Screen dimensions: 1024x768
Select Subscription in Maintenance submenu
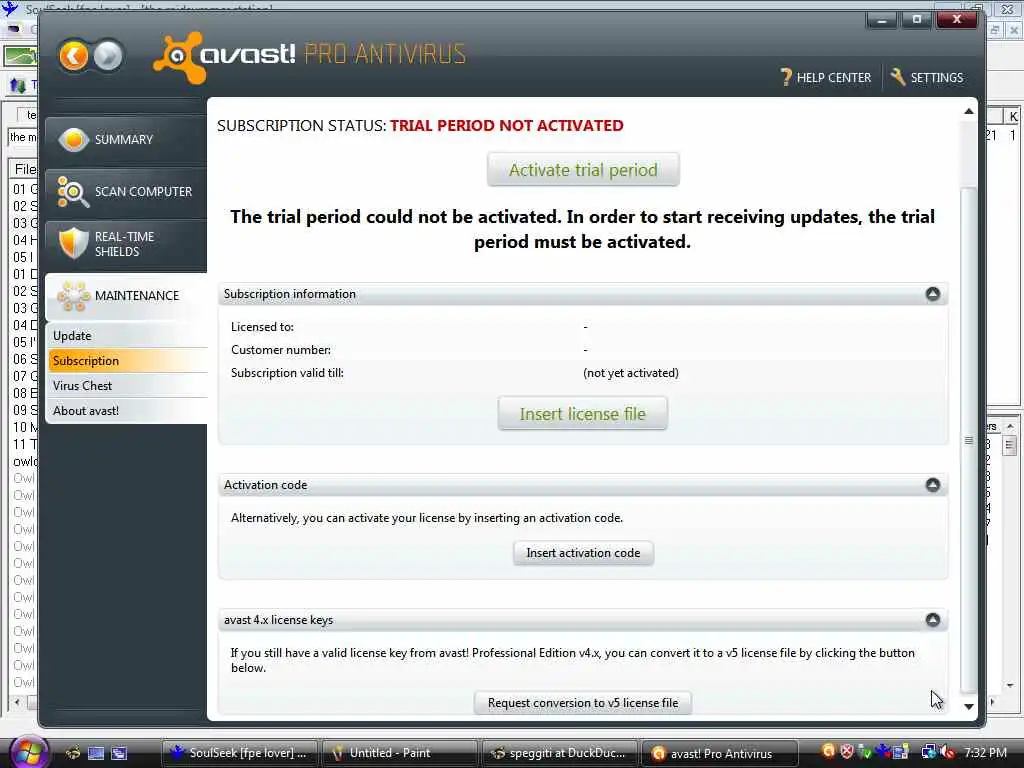tap(127, 360)
